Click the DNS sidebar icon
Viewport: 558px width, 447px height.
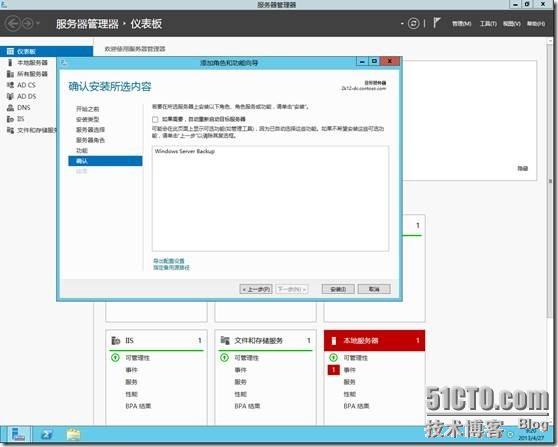[10, 107]
